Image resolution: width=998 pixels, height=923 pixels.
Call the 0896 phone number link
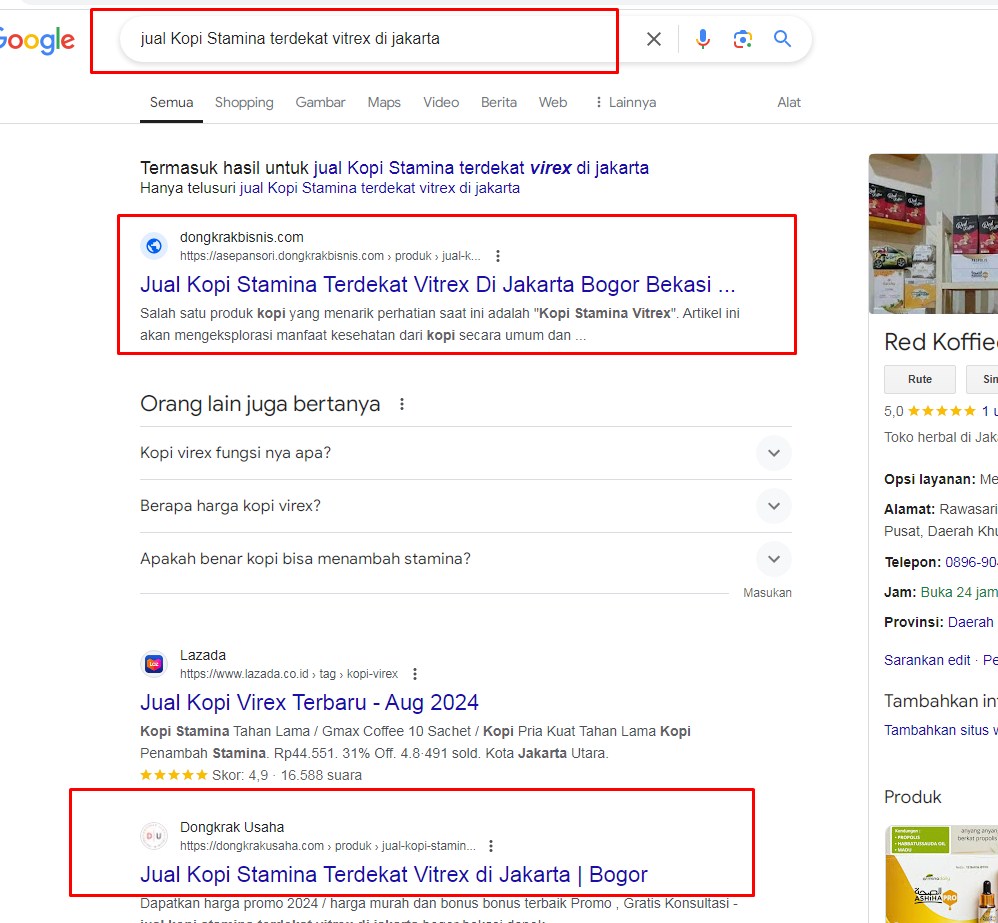(x=971, y=562)
